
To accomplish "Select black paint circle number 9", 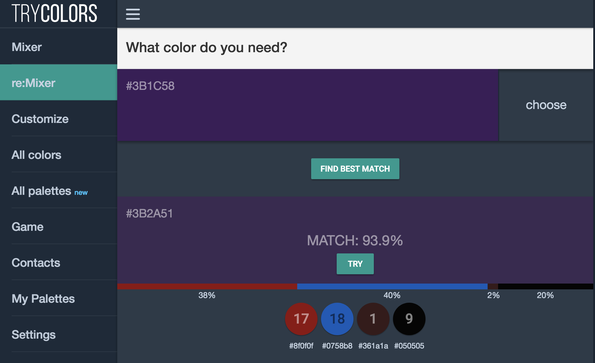I will tap(409, 319).
